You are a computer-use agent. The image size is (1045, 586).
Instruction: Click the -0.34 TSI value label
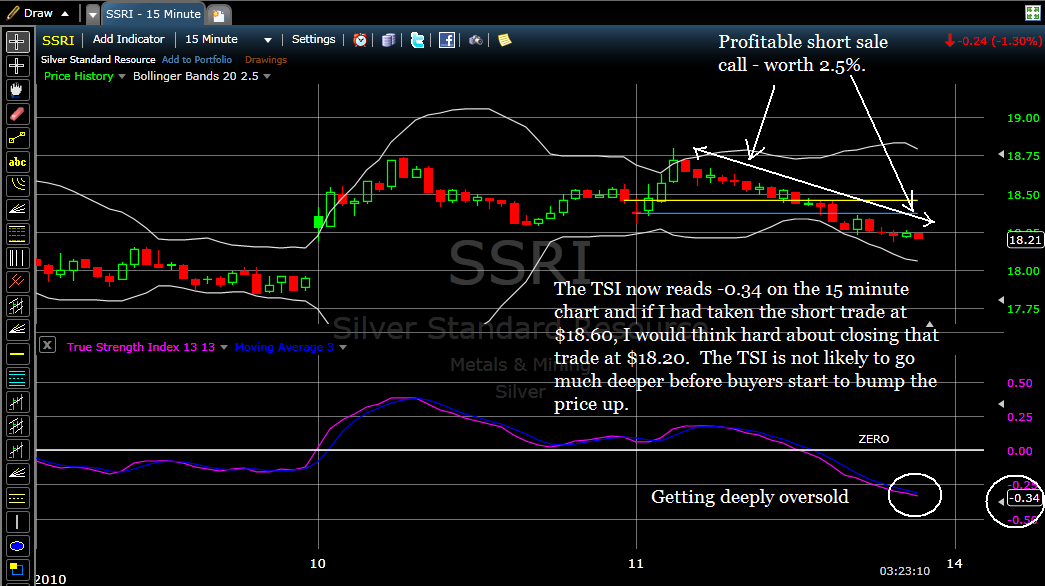(x=1024, y=498)
